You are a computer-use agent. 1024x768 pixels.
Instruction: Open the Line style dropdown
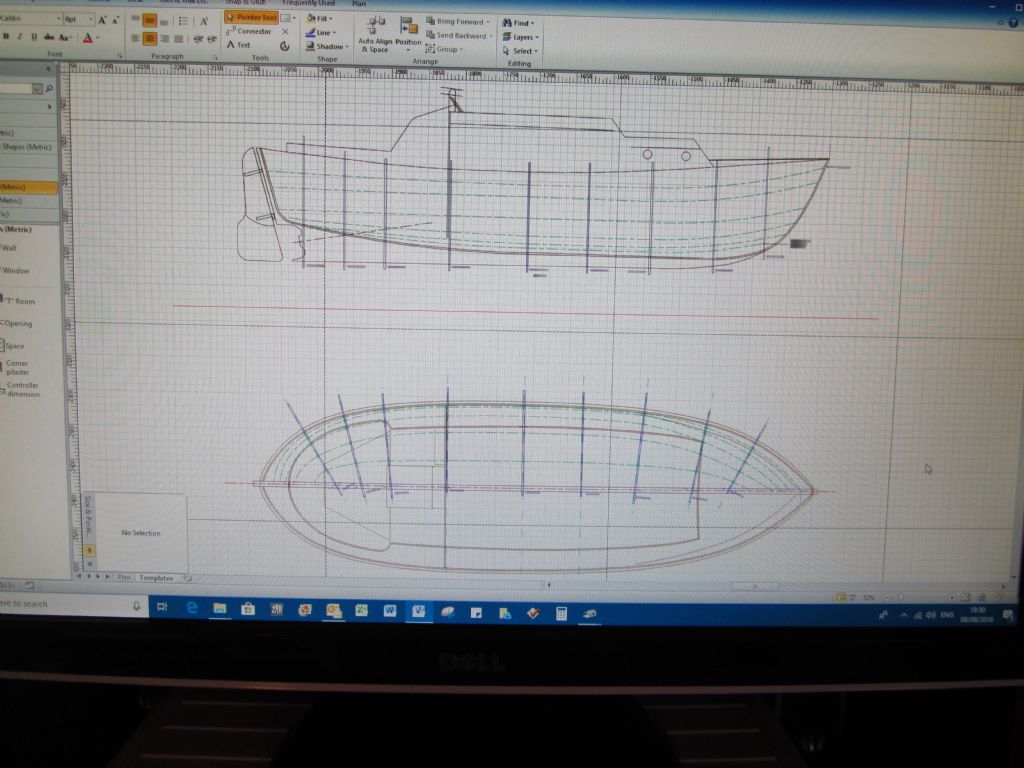pyautogui.click(x=321, y=33)
